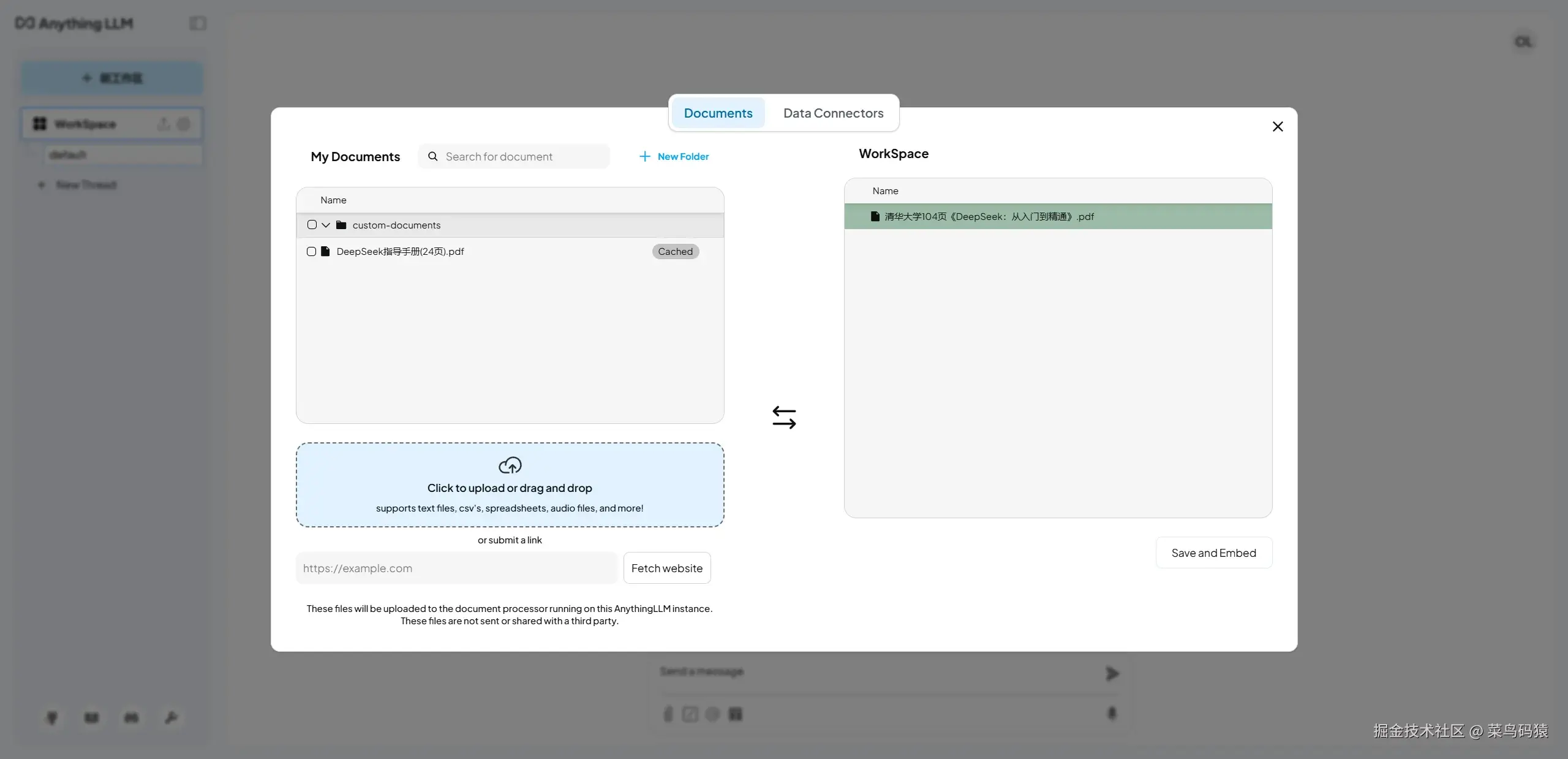Click the DeepSeek PDF file icon
1568x759 pixels.
click(326, 251)
